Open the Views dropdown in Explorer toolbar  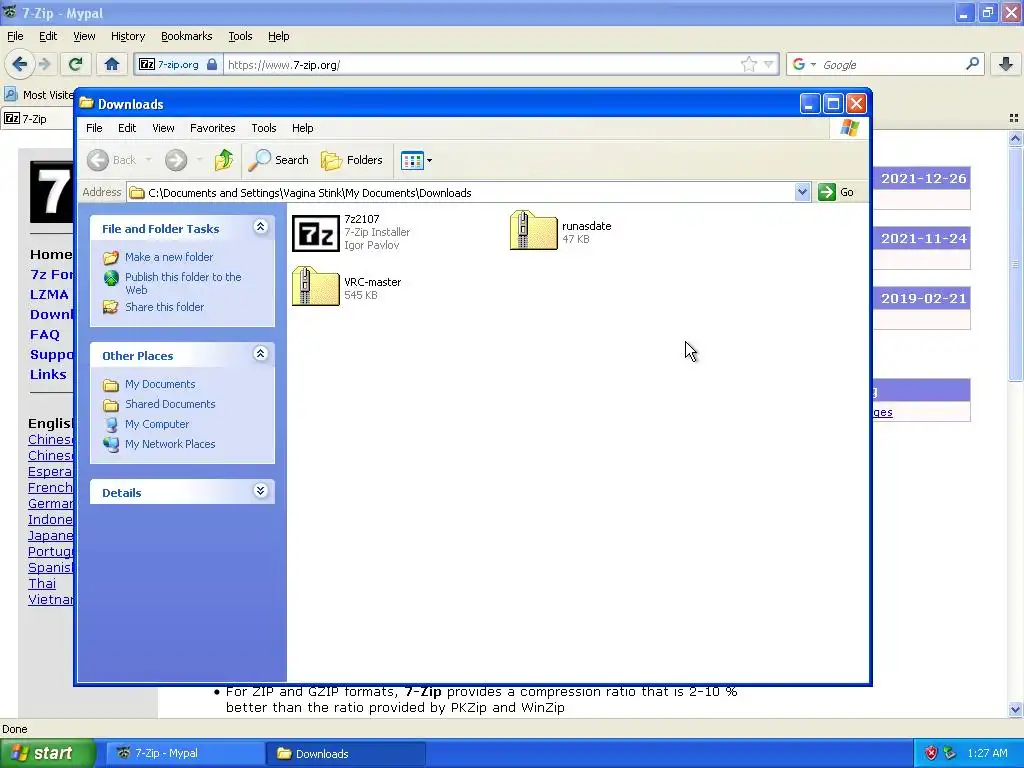(416, 160)
